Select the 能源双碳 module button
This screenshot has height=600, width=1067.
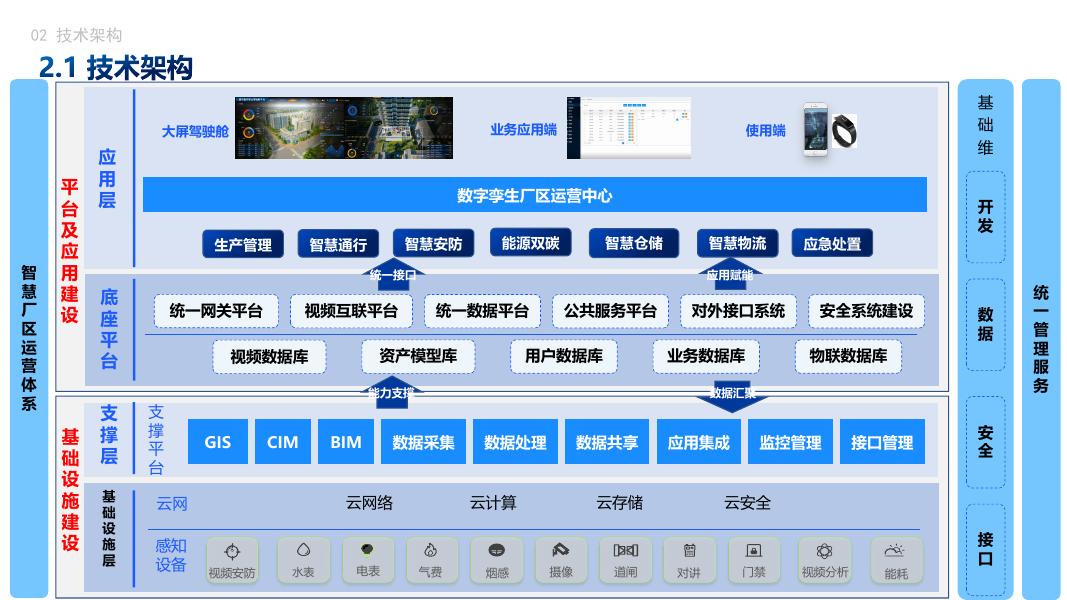point(530,243)
